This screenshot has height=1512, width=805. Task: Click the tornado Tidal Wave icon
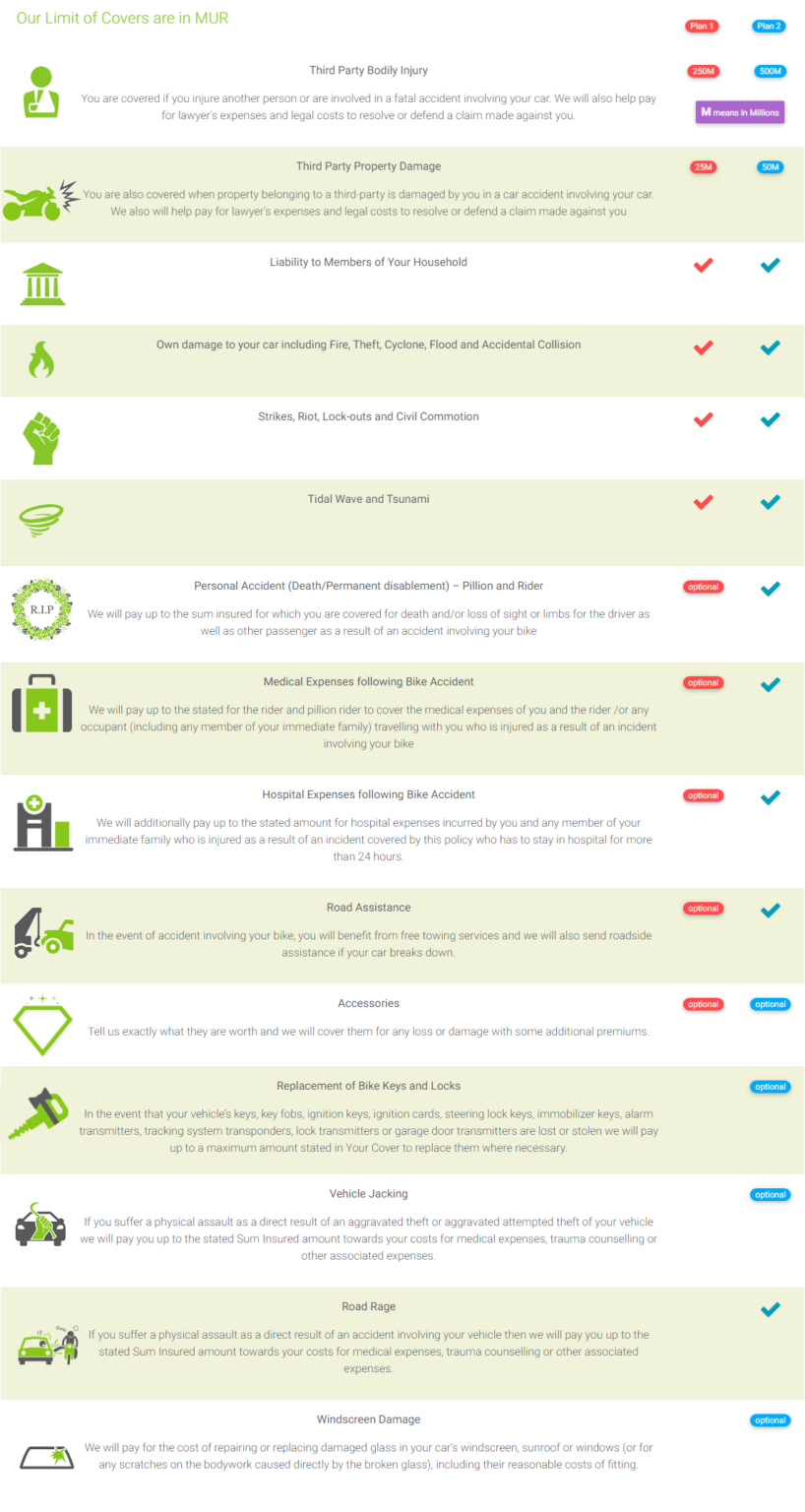[x=41, y=519]
